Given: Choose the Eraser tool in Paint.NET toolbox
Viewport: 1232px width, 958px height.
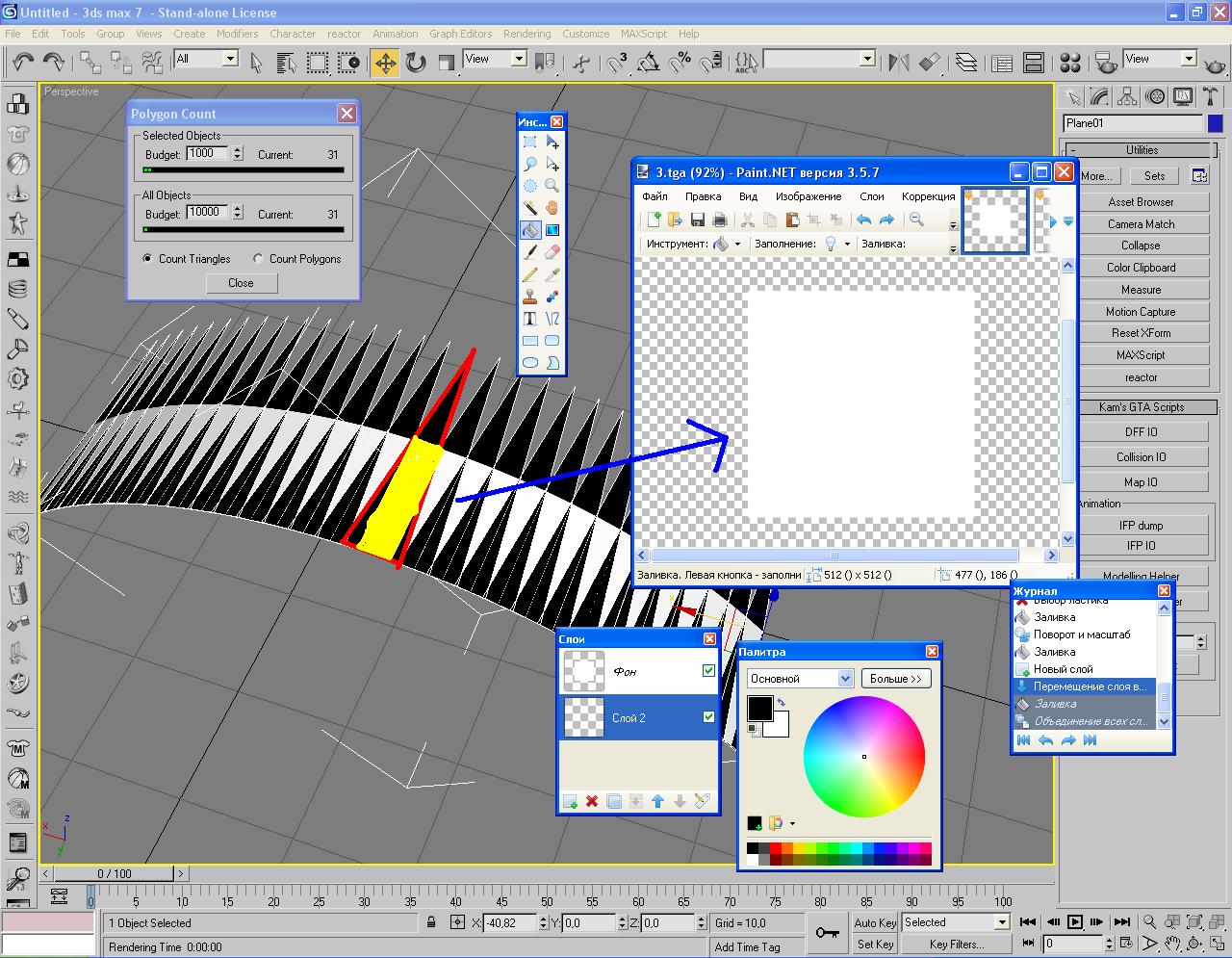Looking at the screenshot, I should pos(552,252).
